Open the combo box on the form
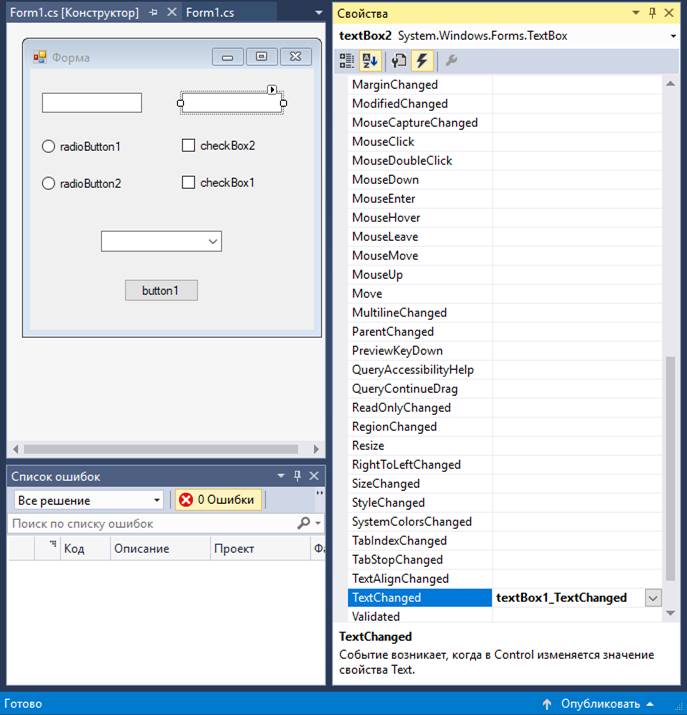 (212, 241)
